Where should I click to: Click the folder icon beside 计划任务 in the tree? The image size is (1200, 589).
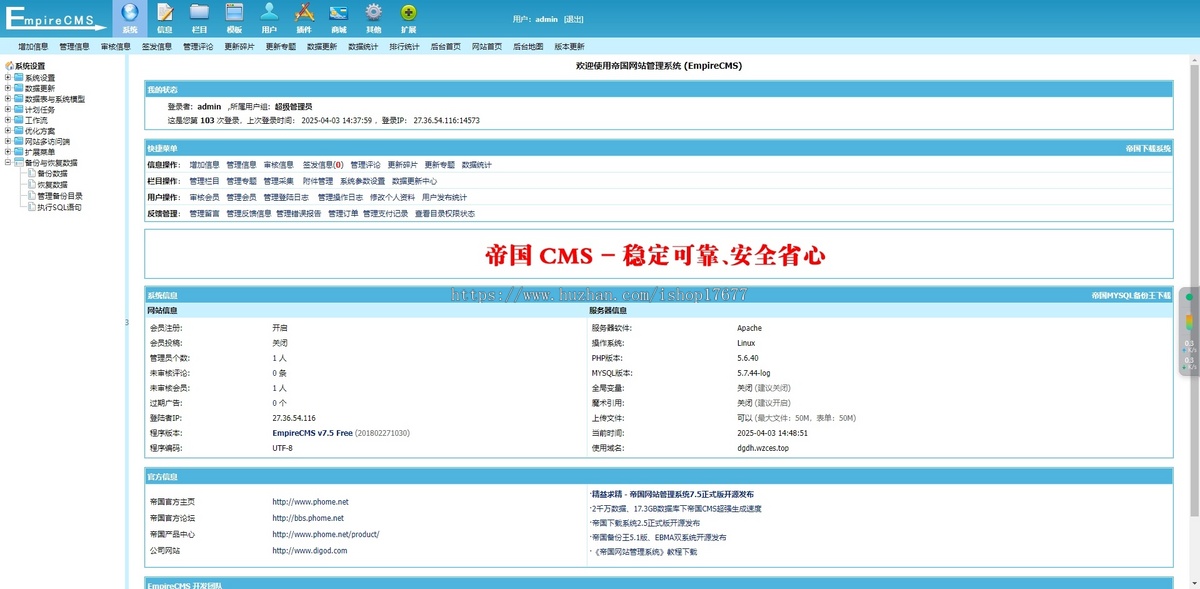(x=19, y=109)
